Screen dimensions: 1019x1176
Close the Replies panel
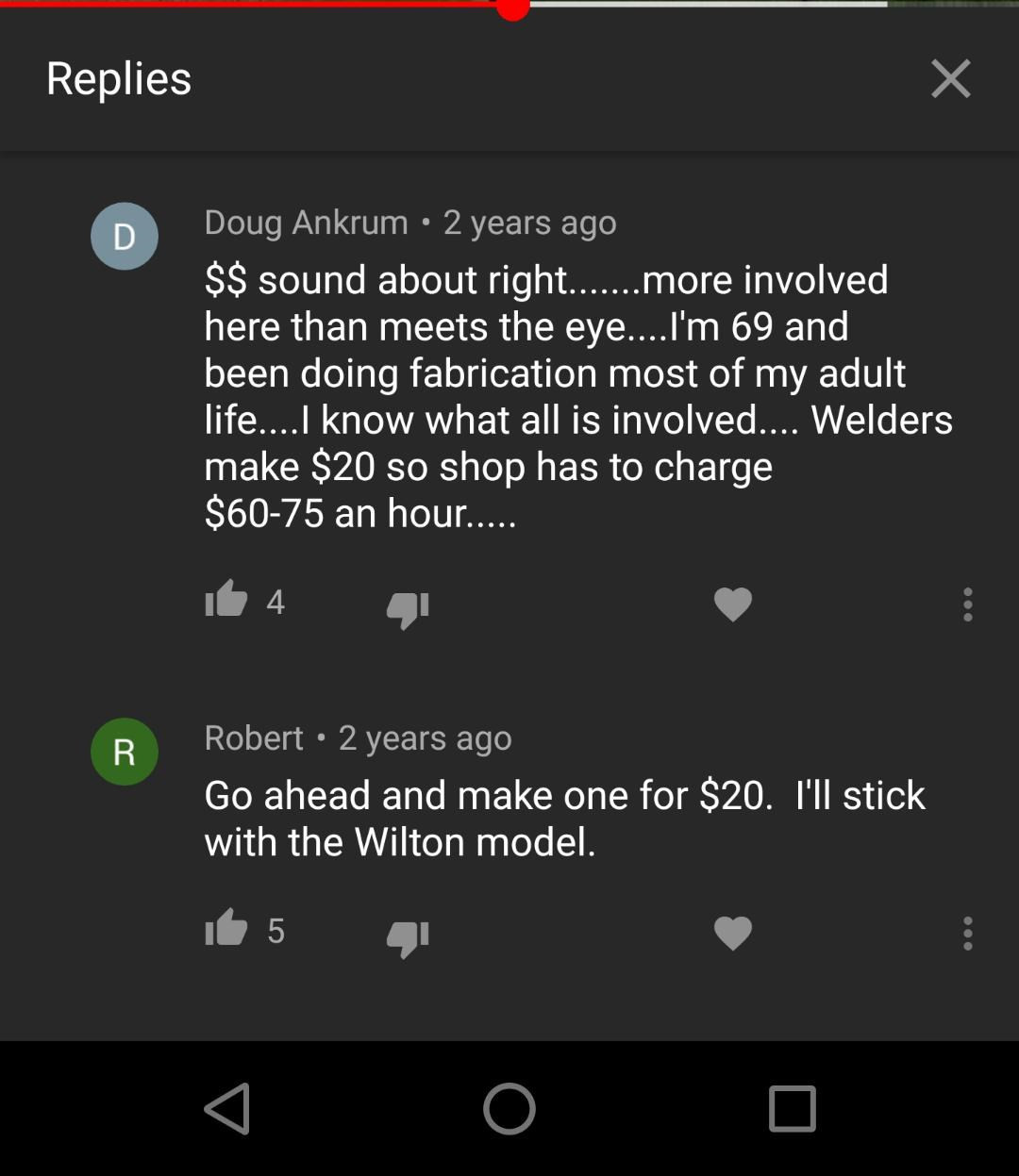950,78
